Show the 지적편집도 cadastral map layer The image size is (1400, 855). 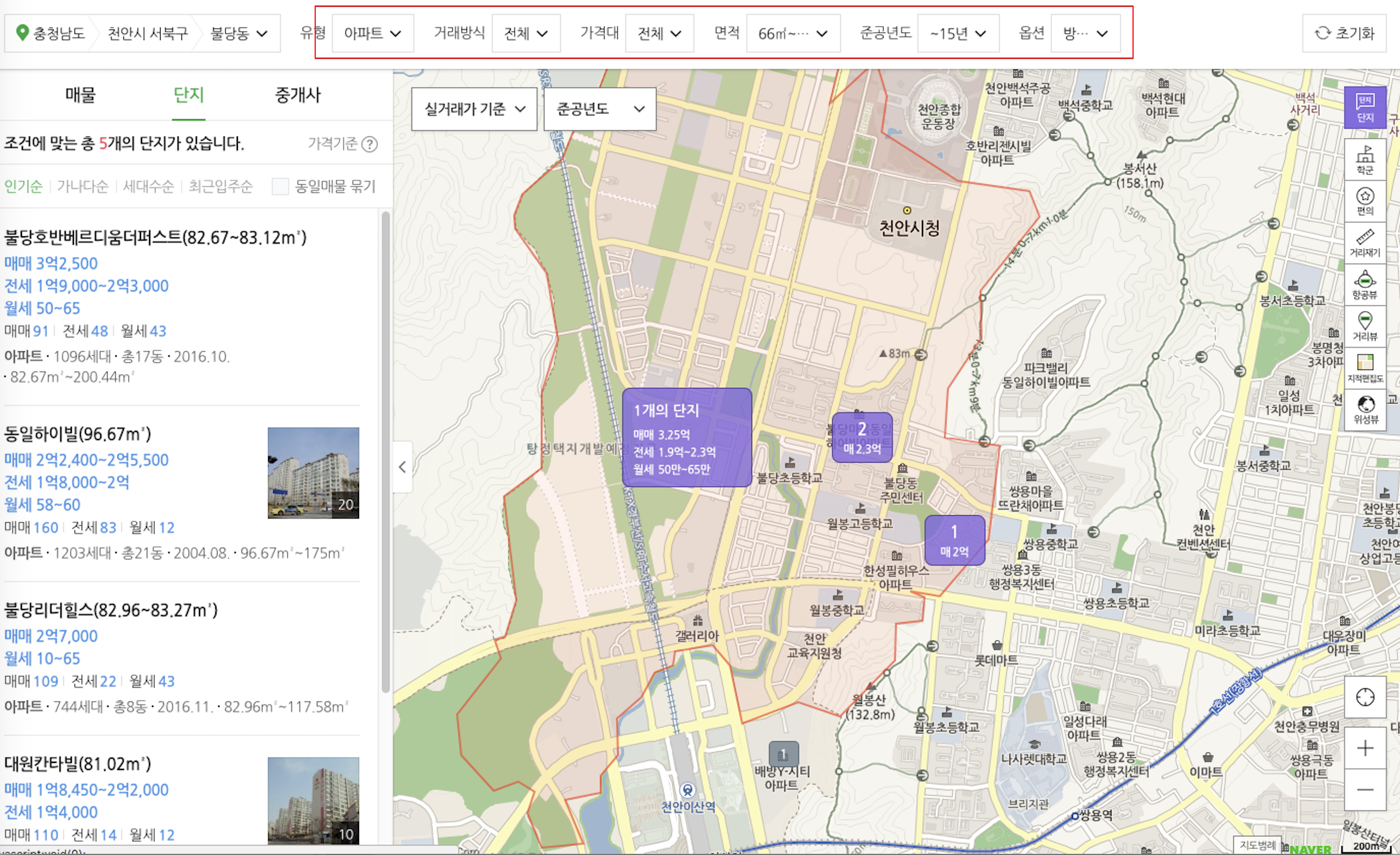1365,368
